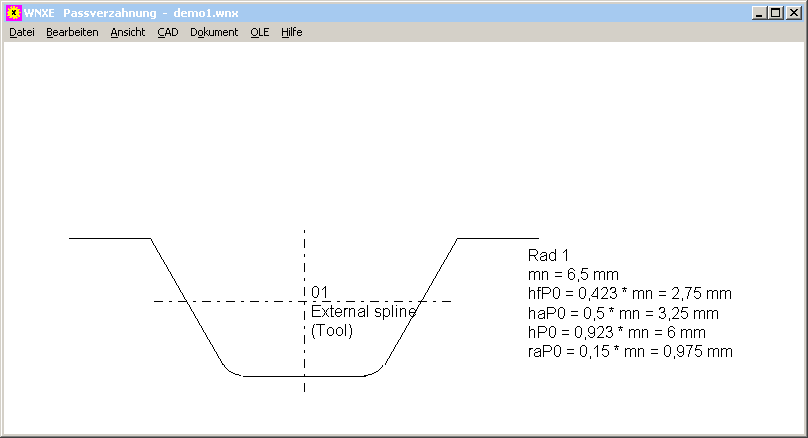This screenshot has height=438, width=808.
Task: Close the WNXE Passverzahnung window
Action: coord(792,13)
